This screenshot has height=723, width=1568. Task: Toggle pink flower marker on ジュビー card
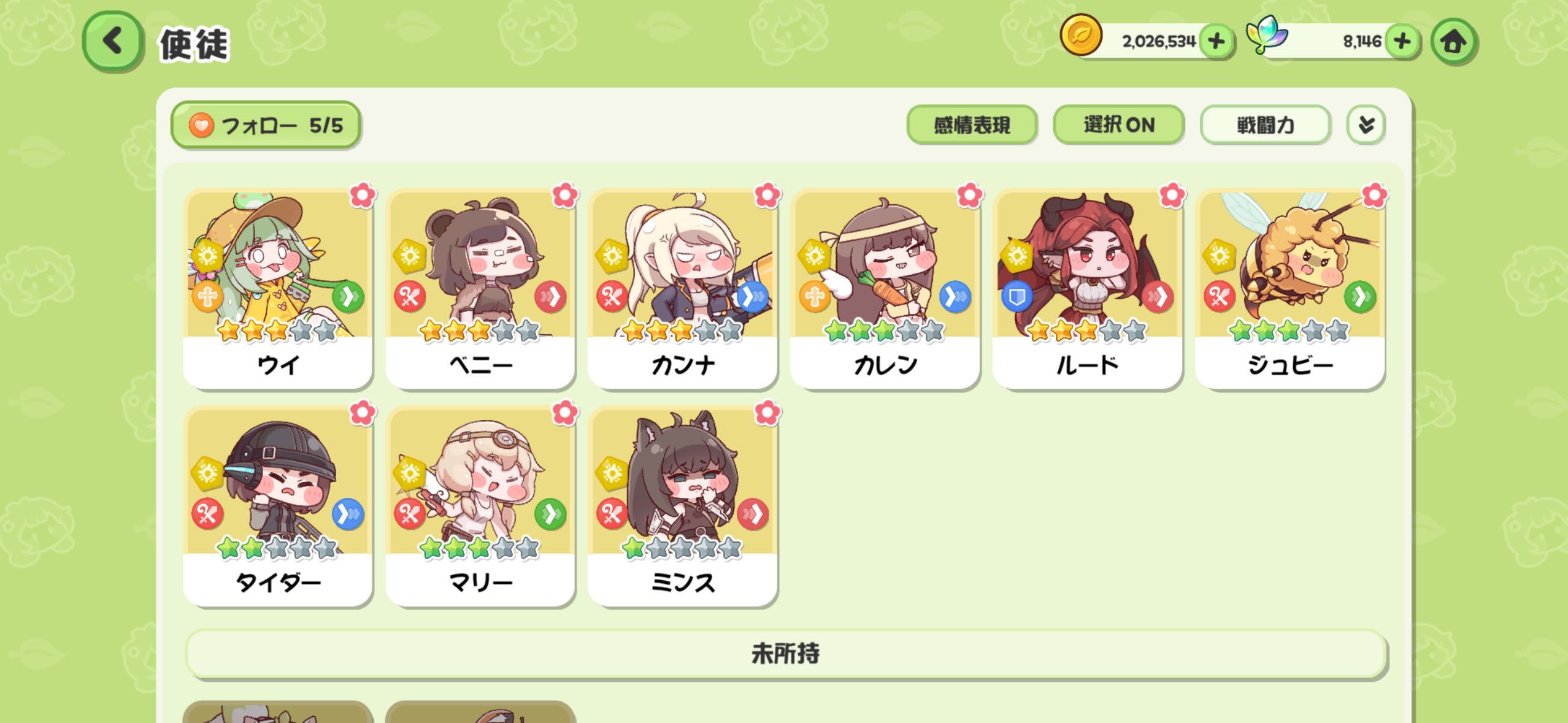tap(1374, 196)
